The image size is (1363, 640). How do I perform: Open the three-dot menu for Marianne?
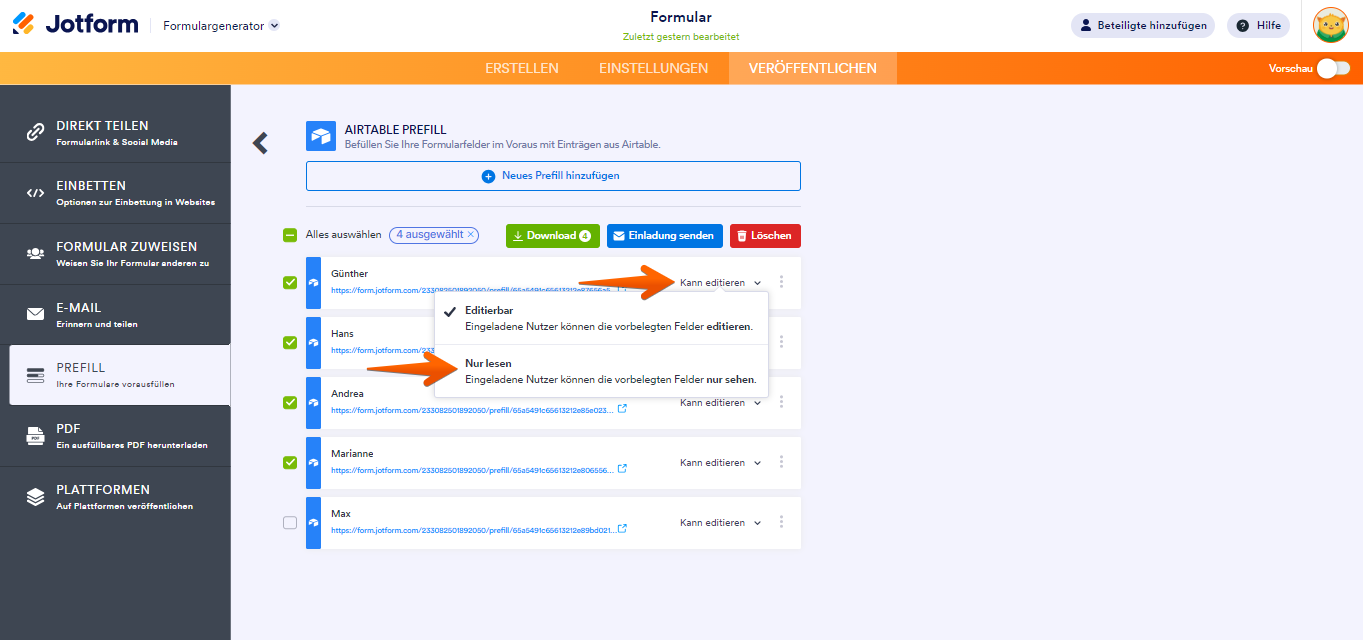pos(781,462)
